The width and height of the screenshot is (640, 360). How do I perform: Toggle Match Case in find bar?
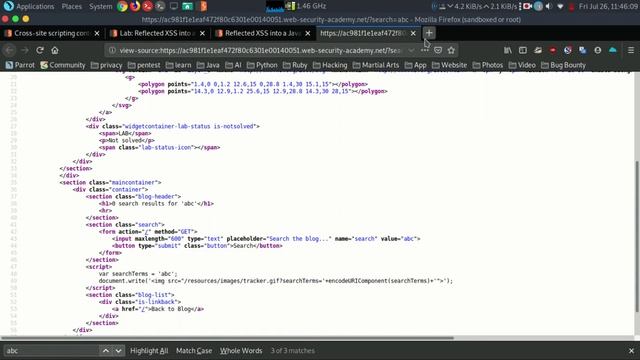[194, 351]
